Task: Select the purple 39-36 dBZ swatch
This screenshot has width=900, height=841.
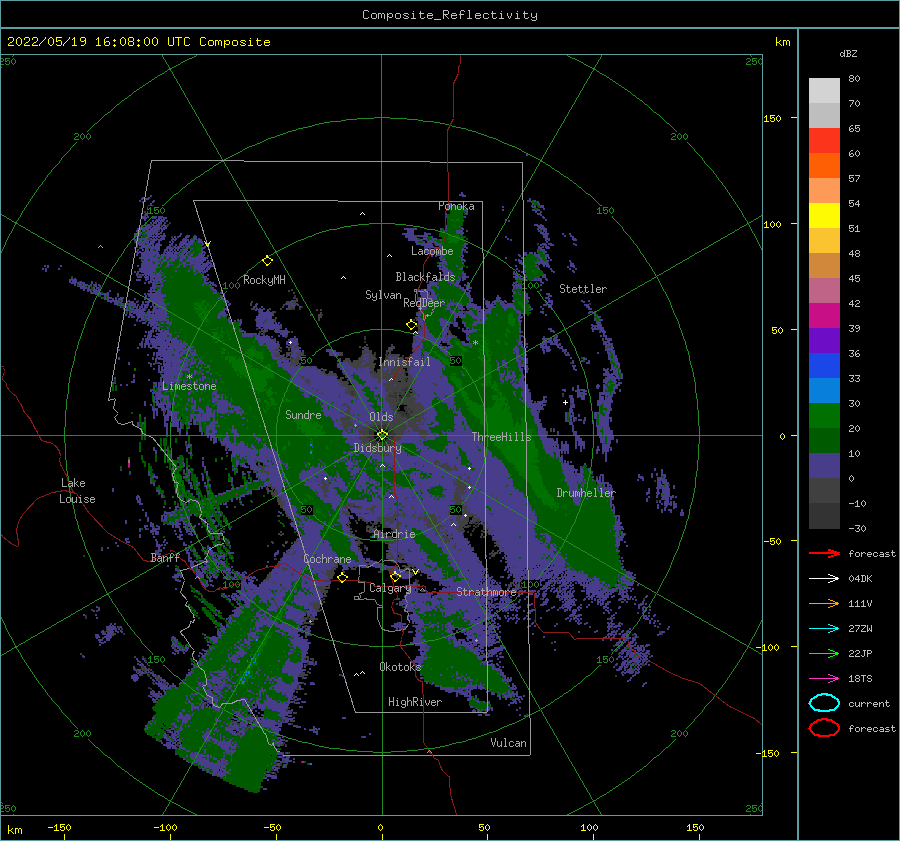Action: (824, 341)
